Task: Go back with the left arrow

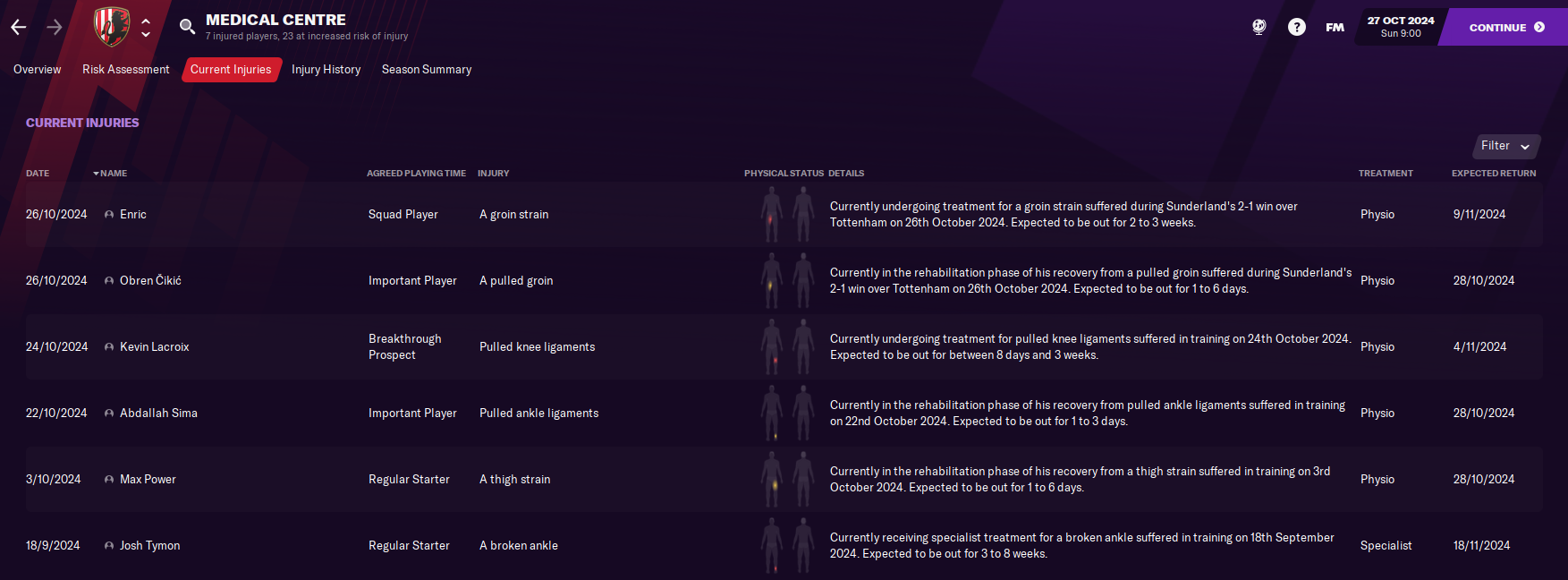Action: click(19, 27)
